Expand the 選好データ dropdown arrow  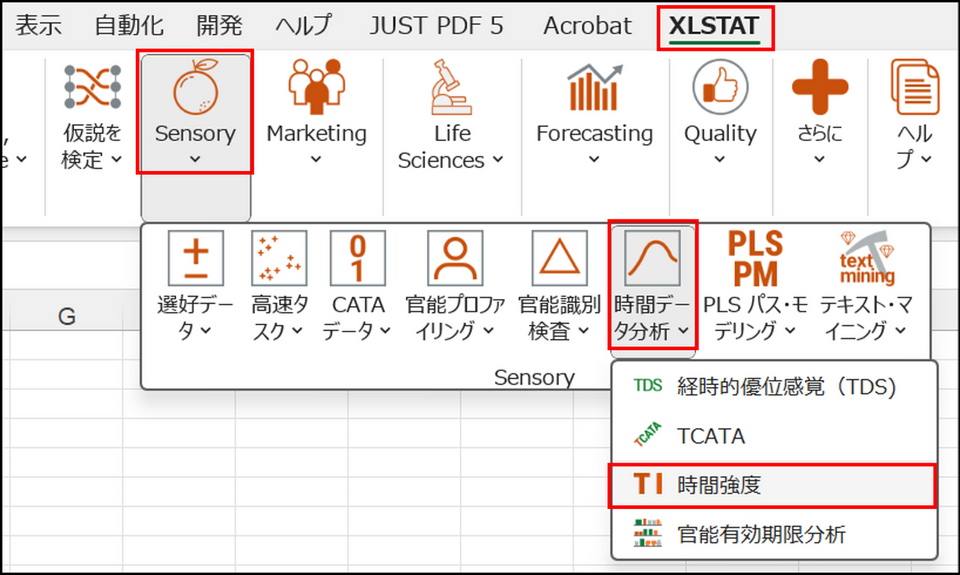click(206, 331)
